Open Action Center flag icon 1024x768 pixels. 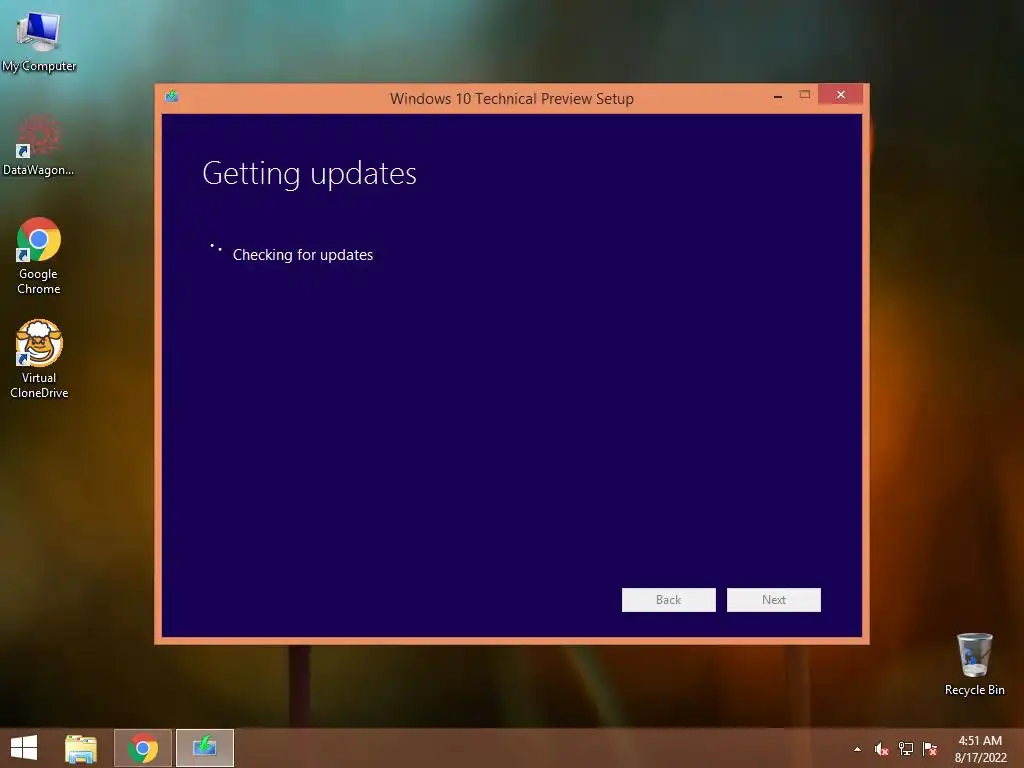[930, 749]
